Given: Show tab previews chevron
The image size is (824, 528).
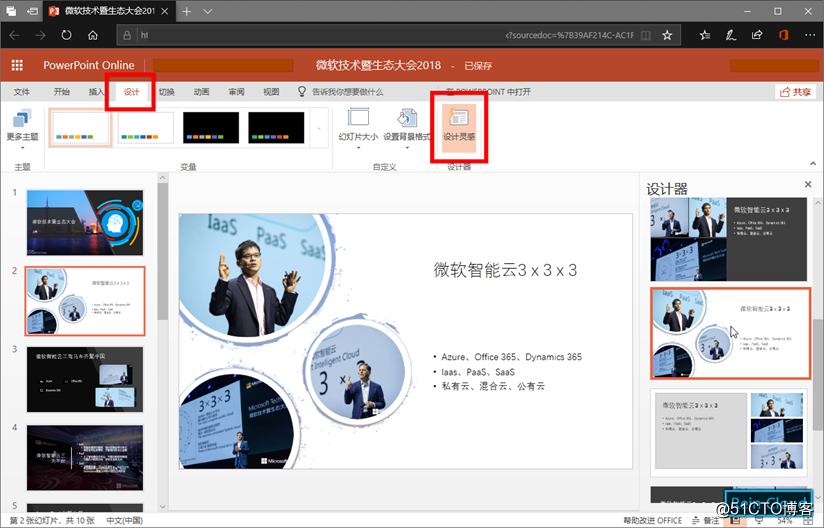Looking at the screenshot, I should 208,11.
